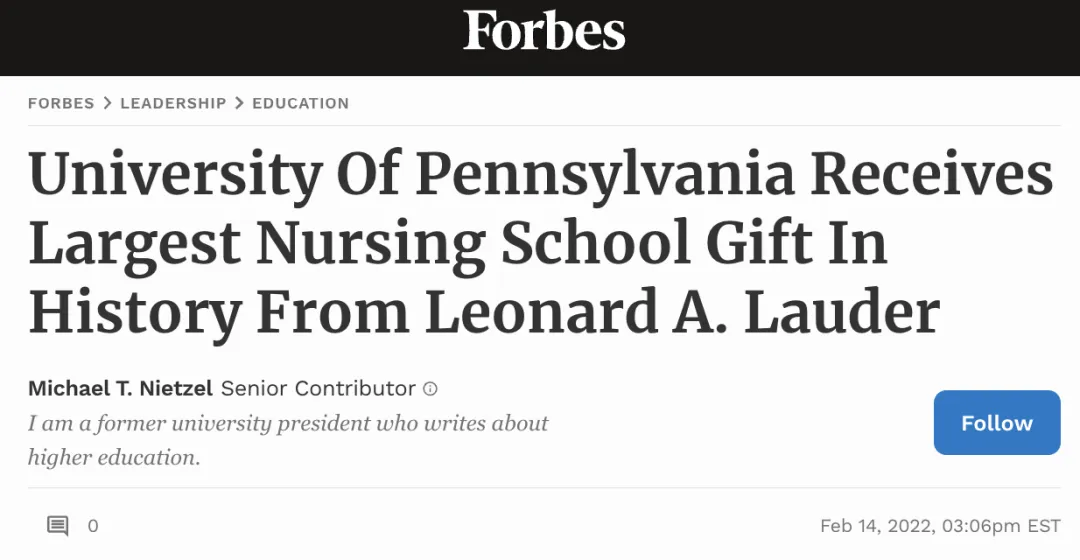1080x560 pixels.
Task: Click 'Leonard A. Lauder' in the headline
Action: point(683,311)
